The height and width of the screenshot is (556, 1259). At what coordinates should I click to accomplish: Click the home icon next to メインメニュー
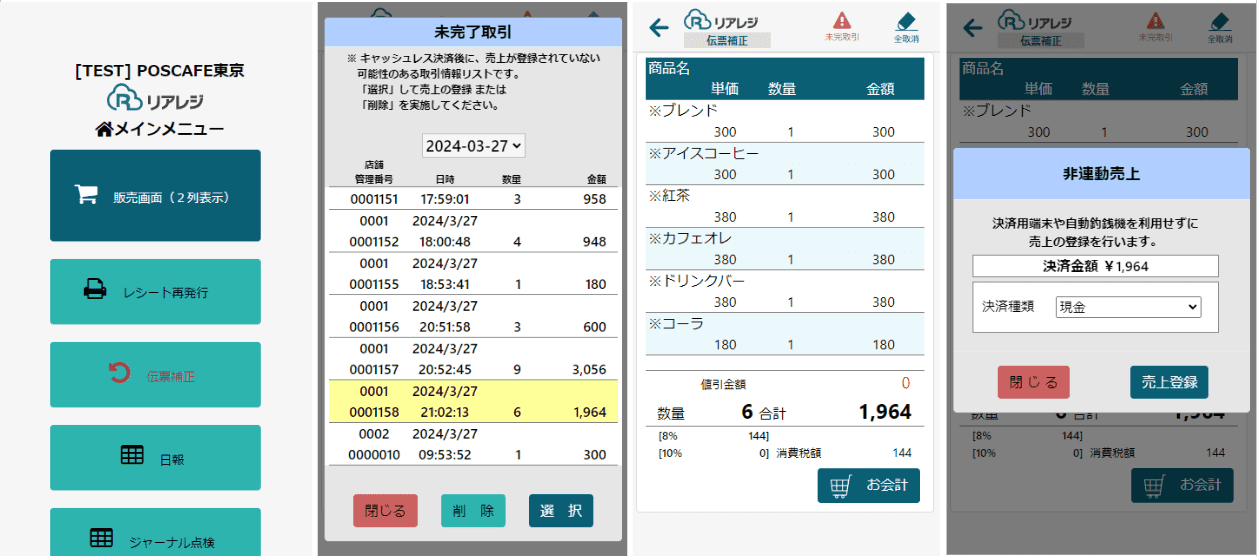coord(103,129)
